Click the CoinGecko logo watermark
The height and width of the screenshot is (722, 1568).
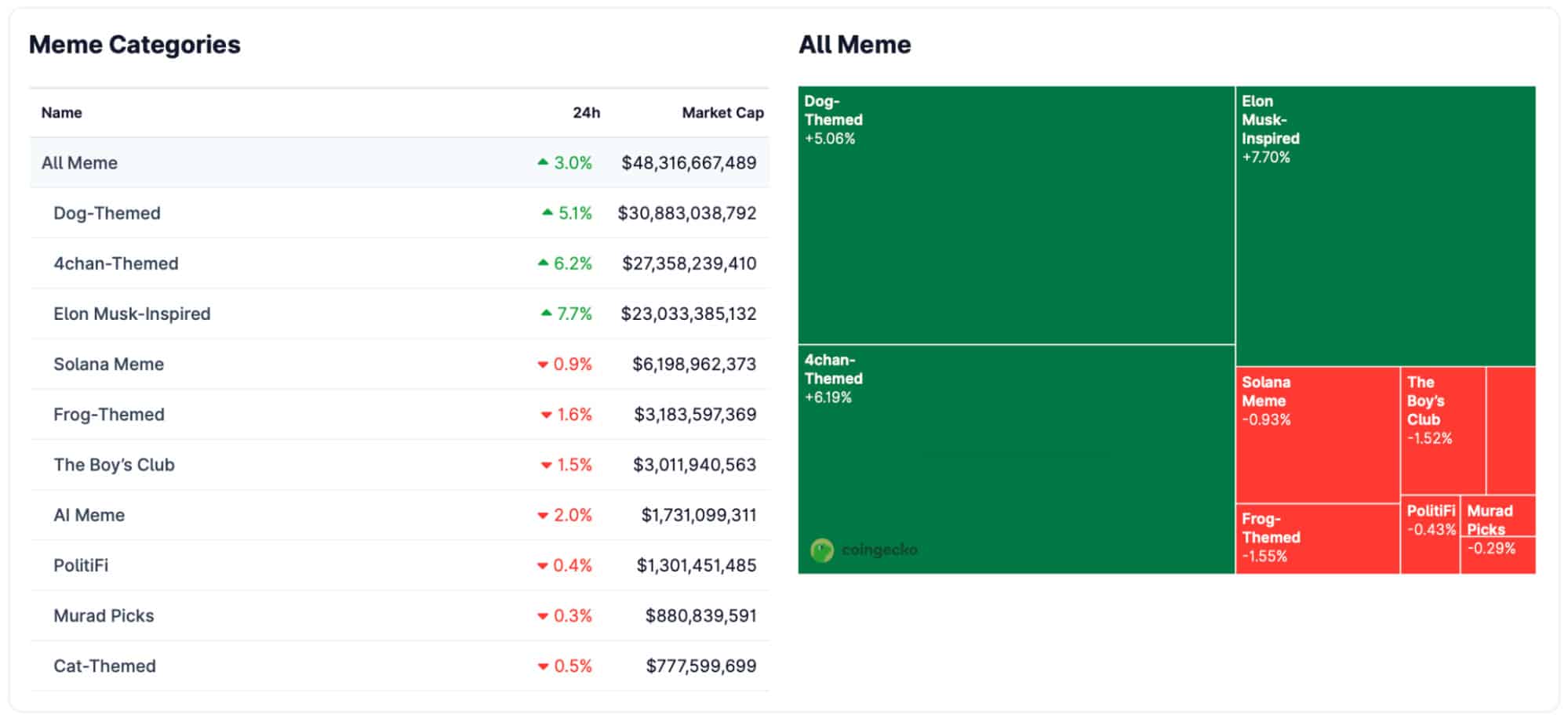point(864,550)
